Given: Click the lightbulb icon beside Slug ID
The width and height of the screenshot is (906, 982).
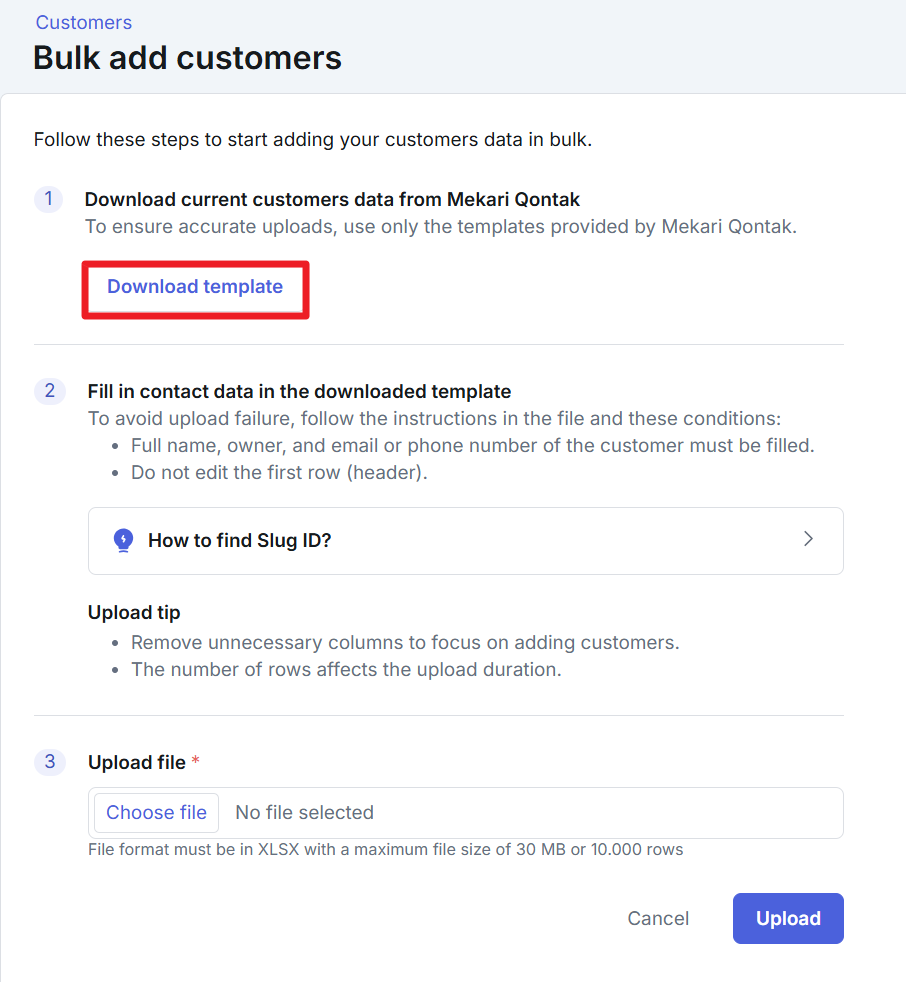Looking at the screenshot, I should tap(123, 541).
